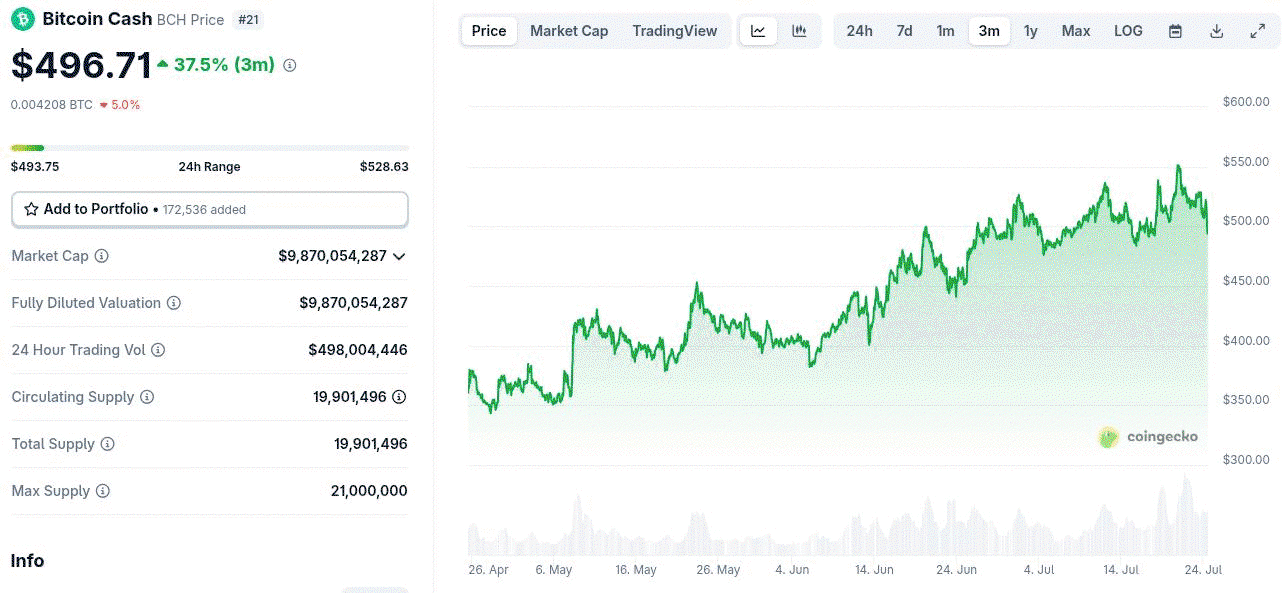Image resolution: width=1284 pixels, height=593 pixels.
Task: Set chart range to 7d
Action: pos(904,31)
